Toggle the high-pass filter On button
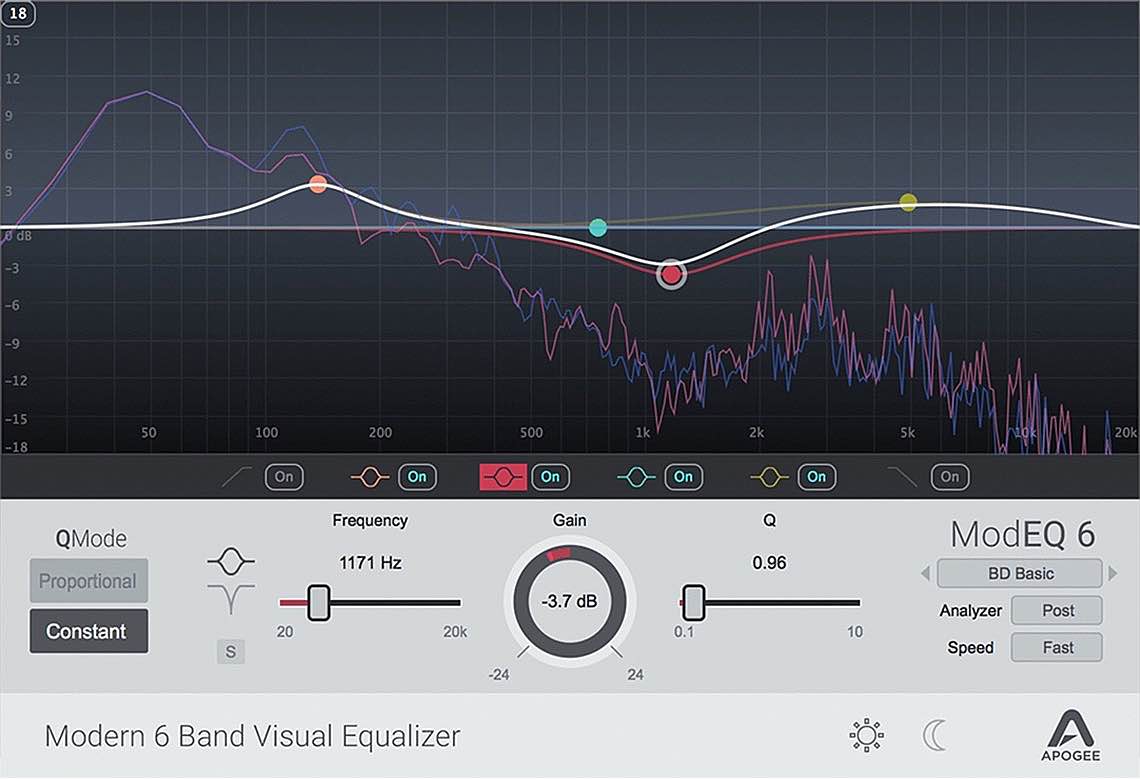Screen dimensions: 1140x779 pos(284,477)
